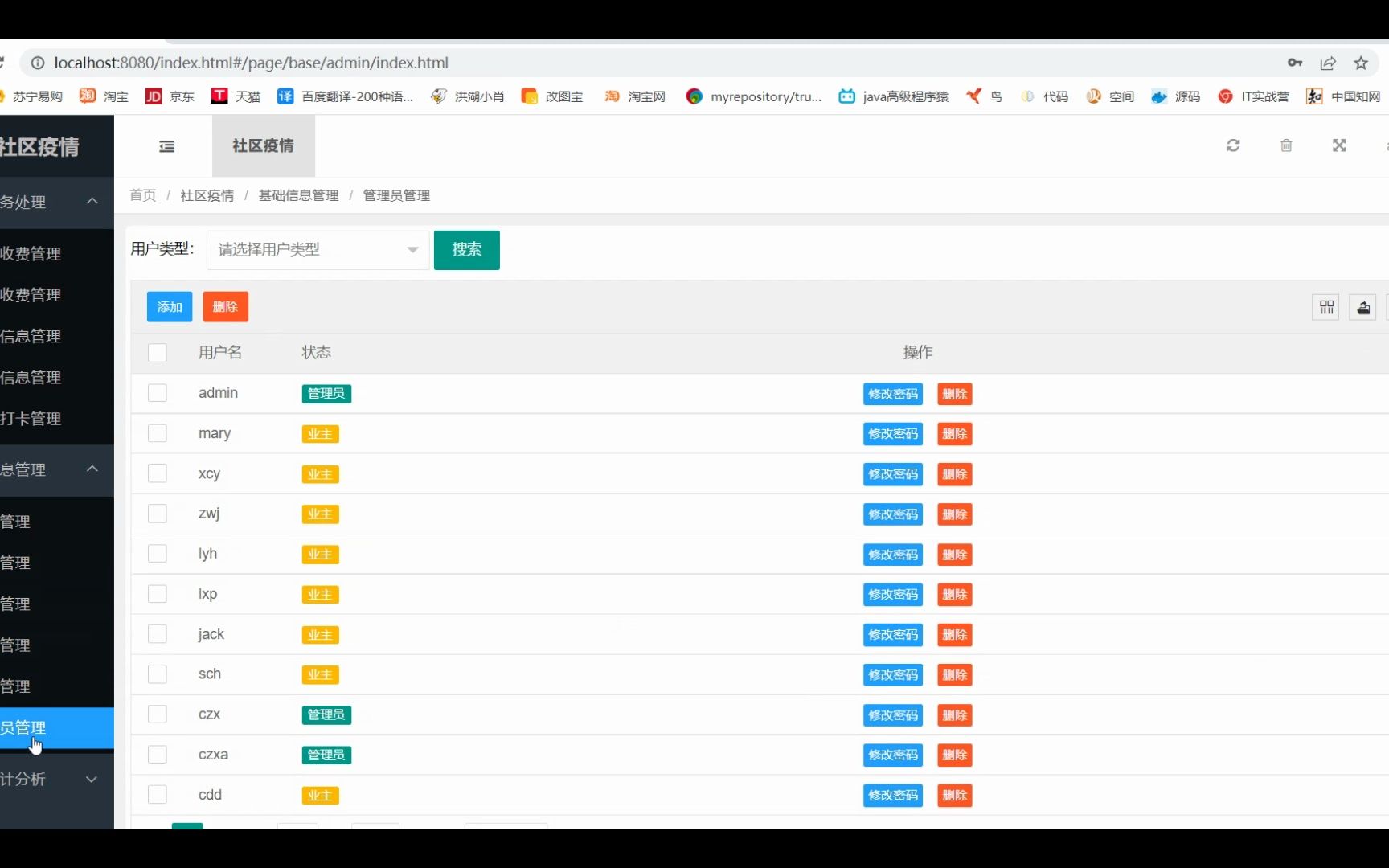
Task: Select the 社区疫情 tab
Action: click(263, 145)
